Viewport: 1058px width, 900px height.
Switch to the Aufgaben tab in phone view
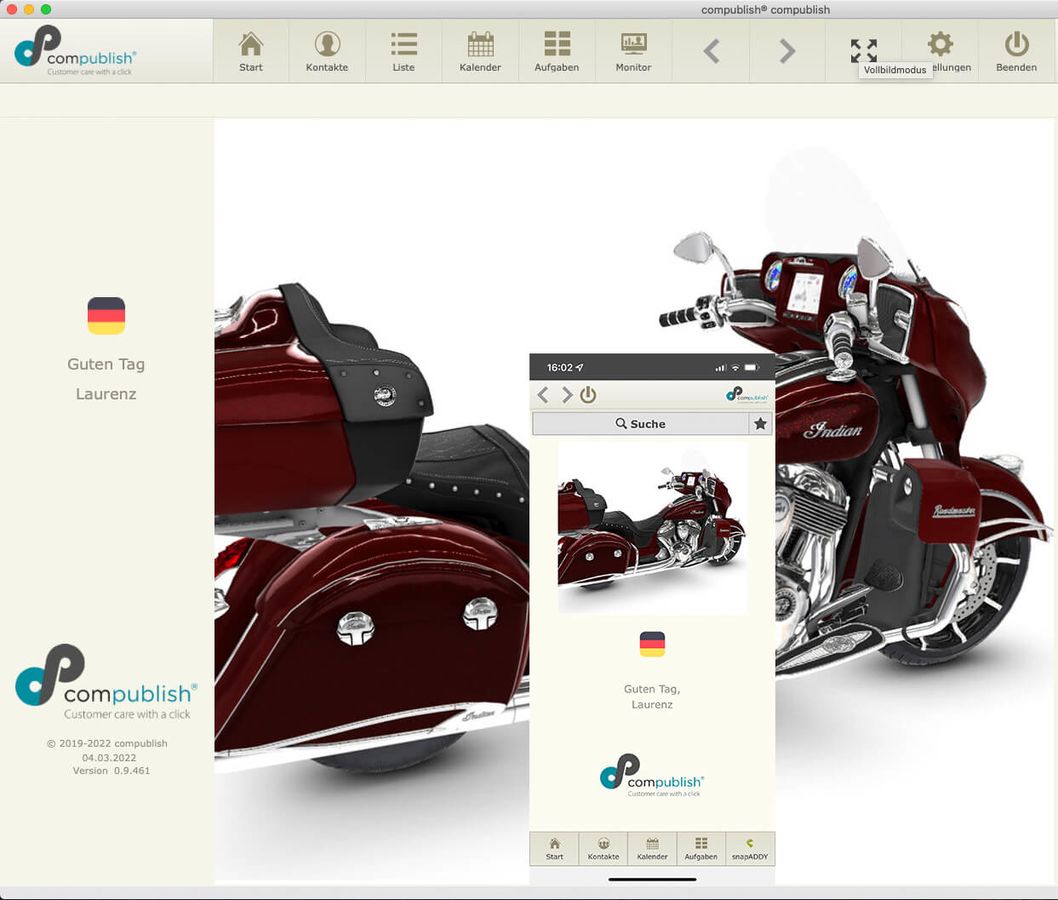pyautogui.click(x=701, y=849)
